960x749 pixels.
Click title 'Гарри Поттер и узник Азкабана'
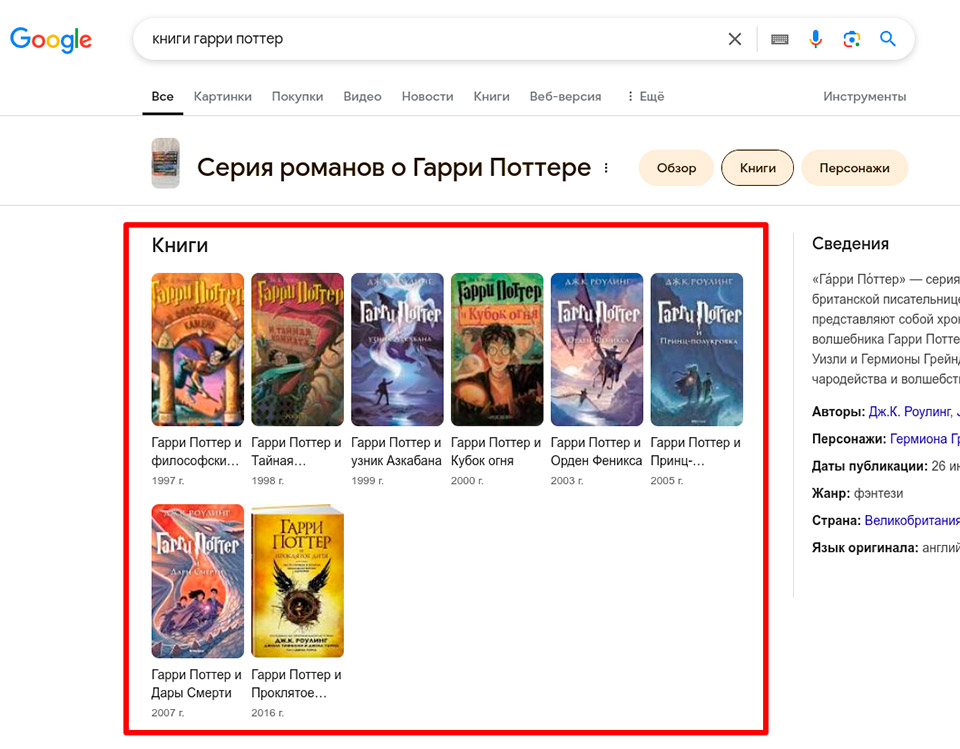click(x=396, y=451)
